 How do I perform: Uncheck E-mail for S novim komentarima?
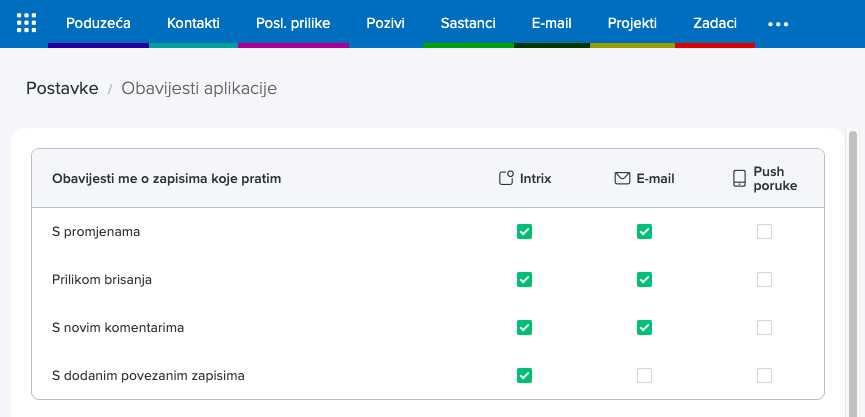[644, 328]
